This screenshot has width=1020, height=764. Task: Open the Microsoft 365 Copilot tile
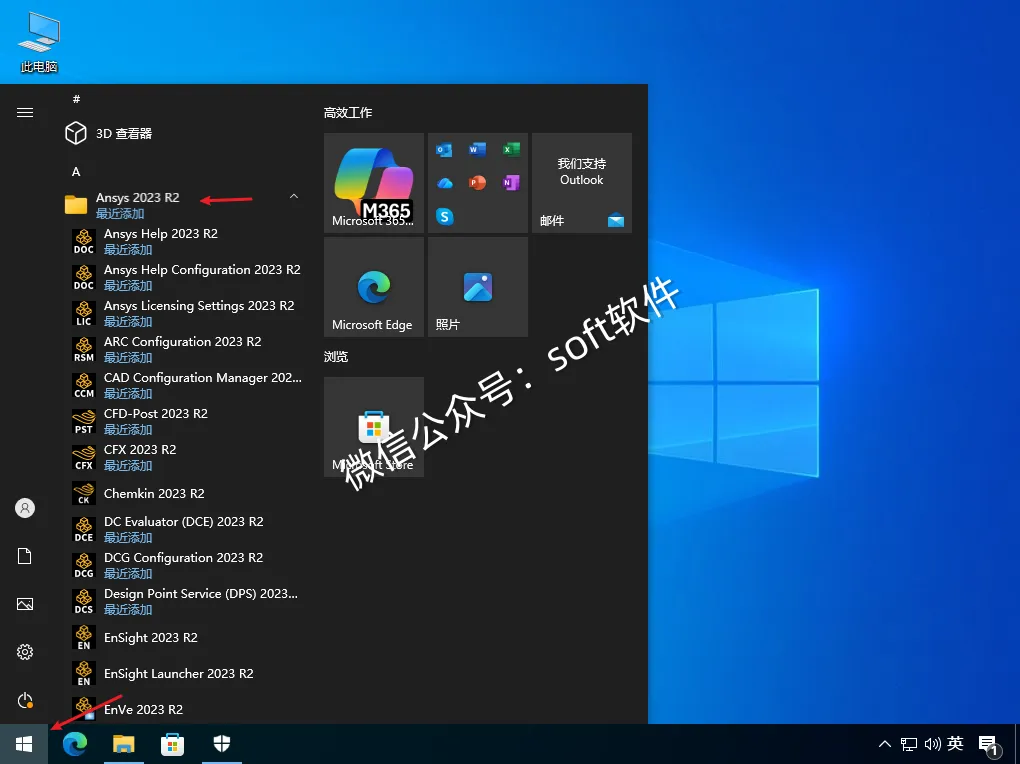(x=374, y=183)
